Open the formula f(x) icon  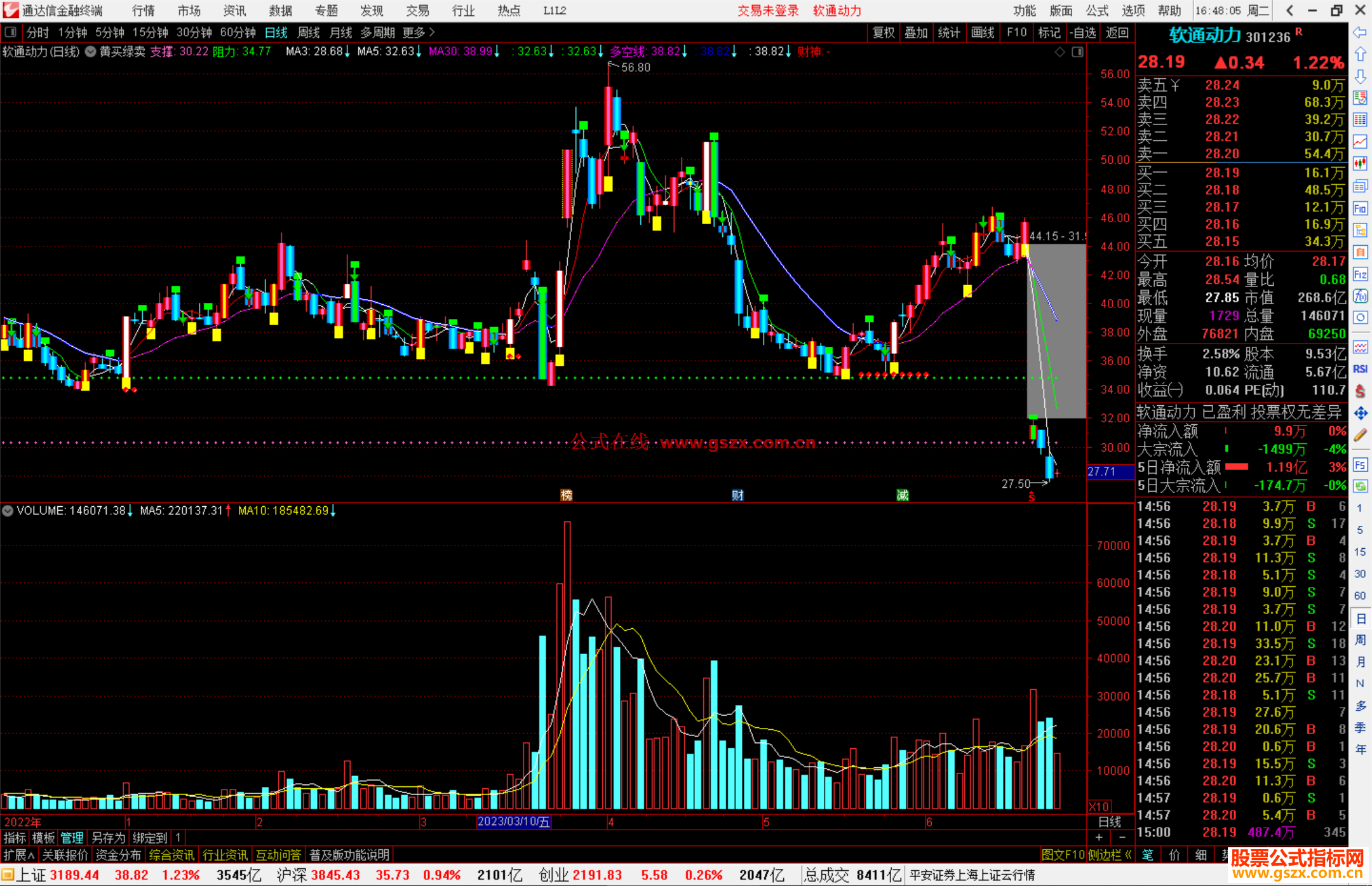[1360, 296]
